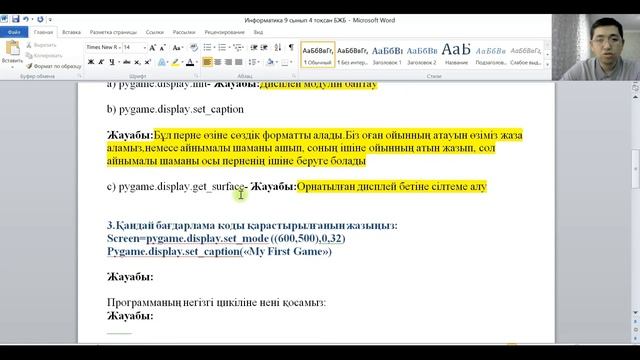This screenshot has width=640, height=360.
Task: Open the Шрифт dialog launcher
Action: pyautogui.click(x=196, y=76)
